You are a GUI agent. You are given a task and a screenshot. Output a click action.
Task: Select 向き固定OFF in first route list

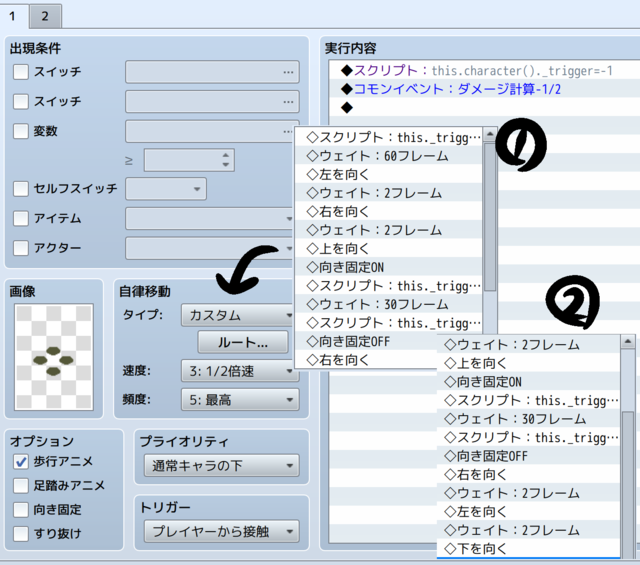[366, 341]
